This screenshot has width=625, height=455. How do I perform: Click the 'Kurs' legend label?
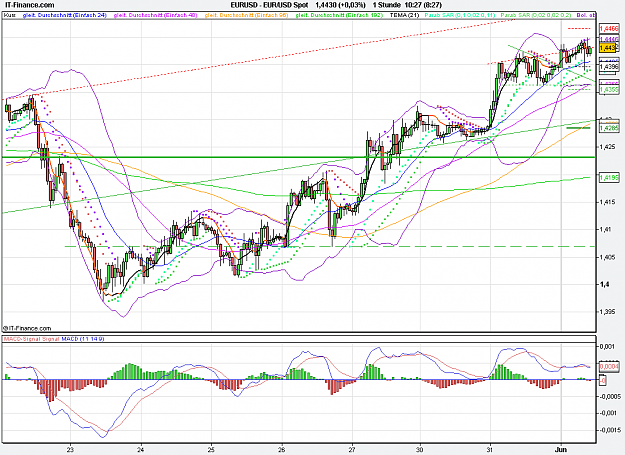point(10,15)
